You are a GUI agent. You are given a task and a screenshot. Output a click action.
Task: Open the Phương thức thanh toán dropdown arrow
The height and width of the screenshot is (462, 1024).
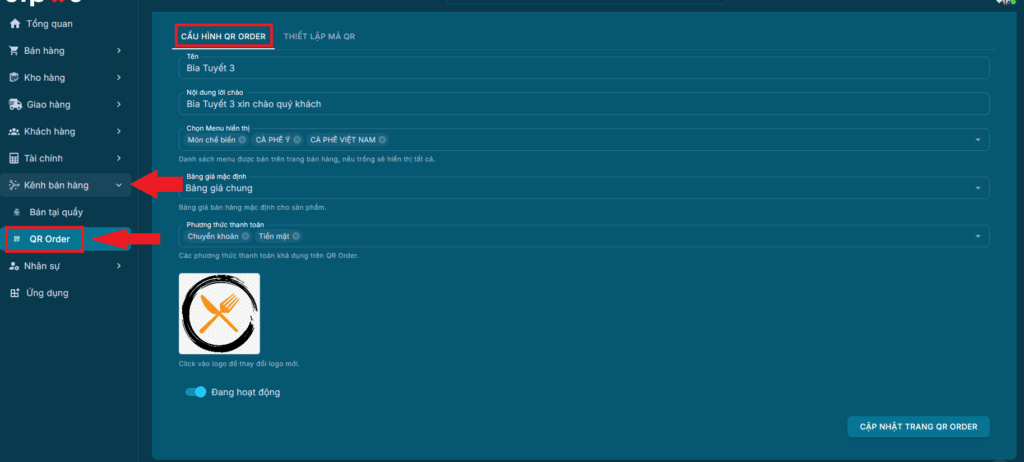(976, 237)
